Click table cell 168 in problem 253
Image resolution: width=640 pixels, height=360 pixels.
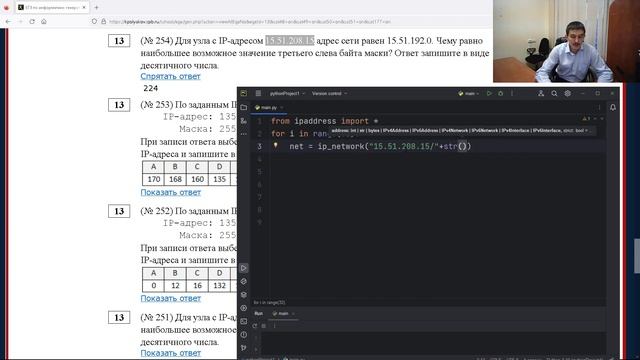(x=175, y=179)
